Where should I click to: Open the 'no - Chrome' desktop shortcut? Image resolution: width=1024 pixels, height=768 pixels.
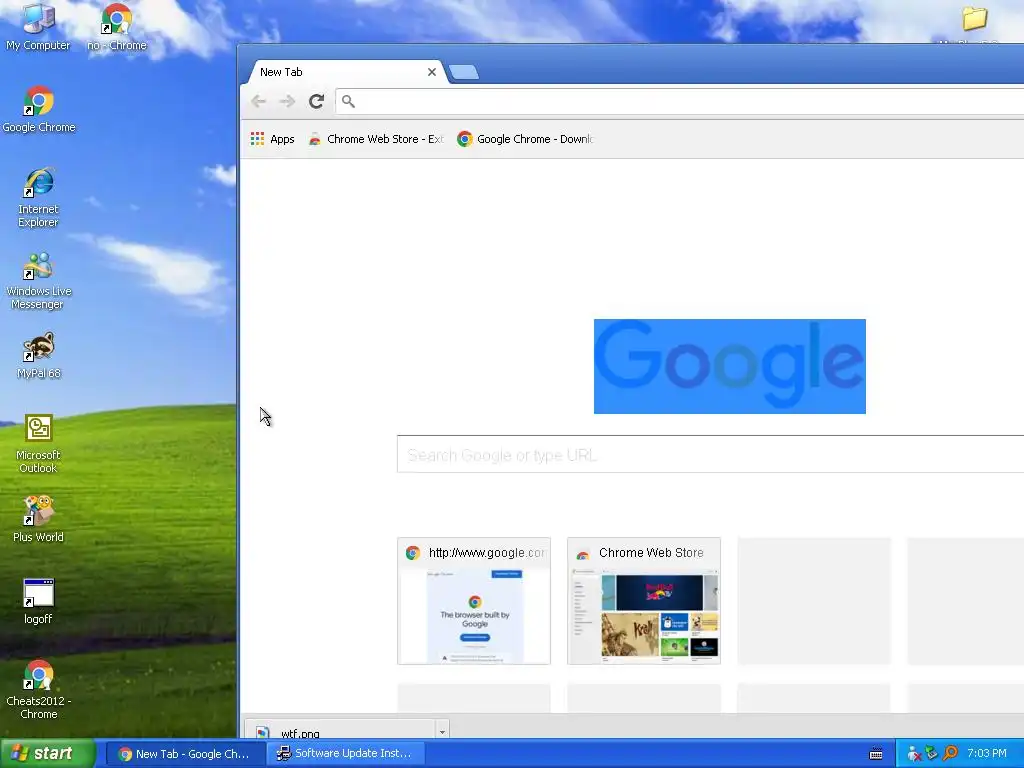(117, 27)
